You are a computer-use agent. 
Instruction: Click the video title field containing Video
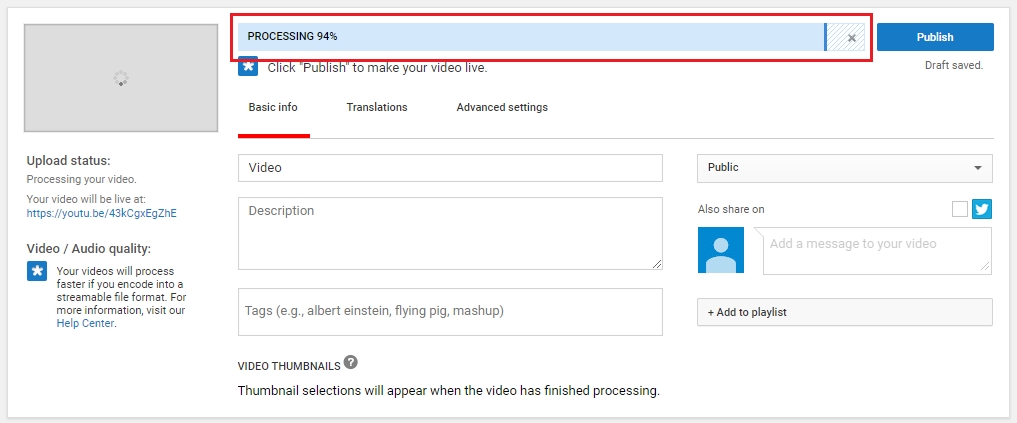pos(450,168)
